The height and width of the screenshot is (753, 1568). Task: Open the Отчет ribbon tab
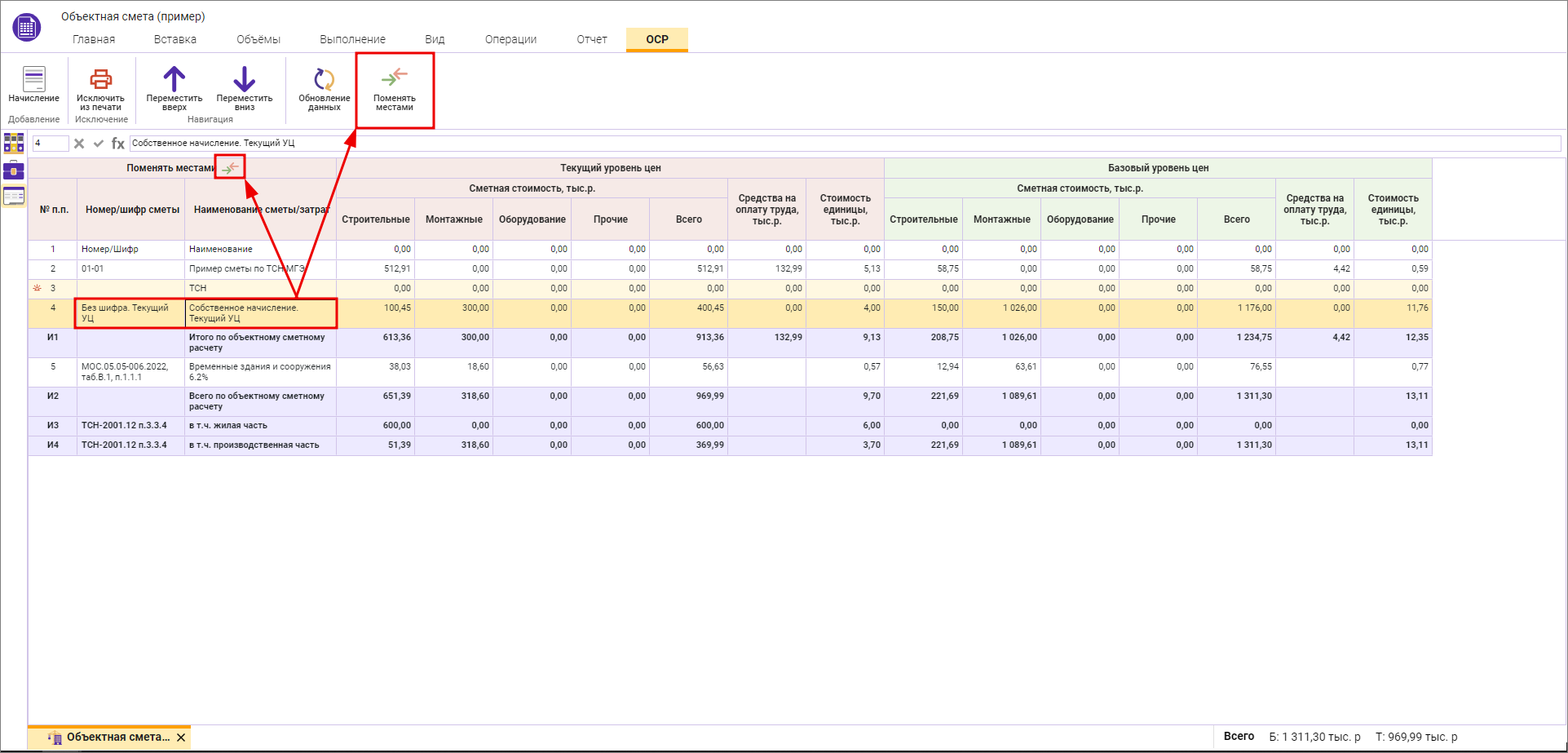point(592,39)
